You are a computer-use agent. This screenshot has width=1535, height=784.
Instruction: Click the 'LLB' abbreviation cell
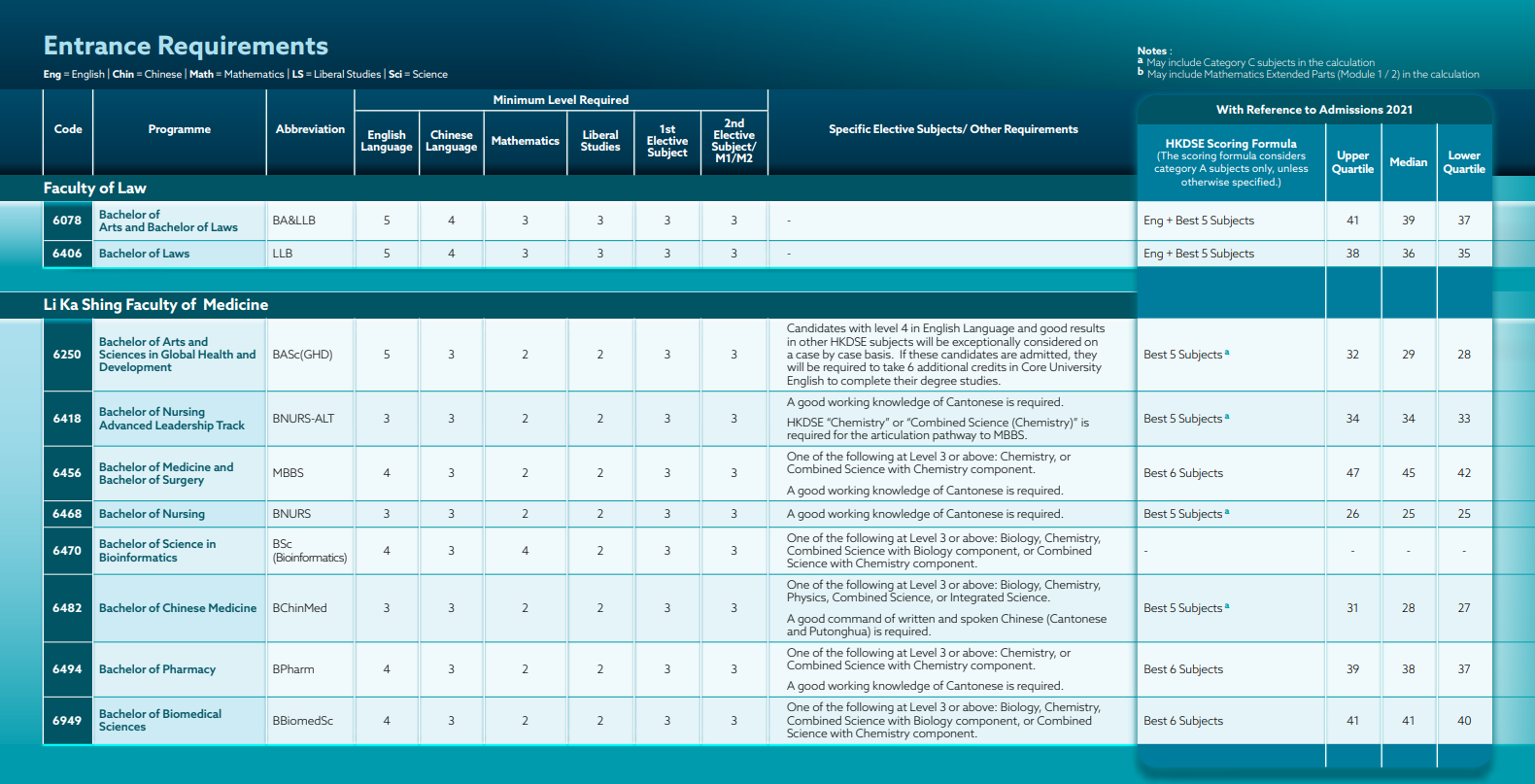[283, 254]
